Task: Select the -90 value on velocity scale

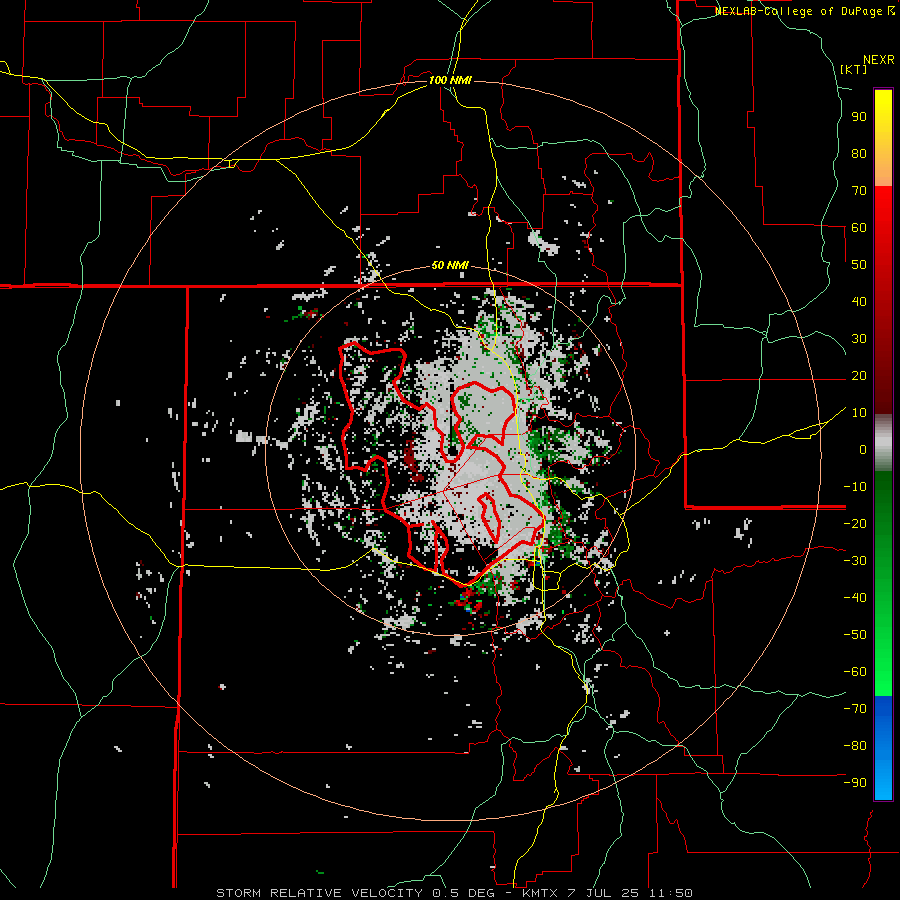Action: point(855,783)
